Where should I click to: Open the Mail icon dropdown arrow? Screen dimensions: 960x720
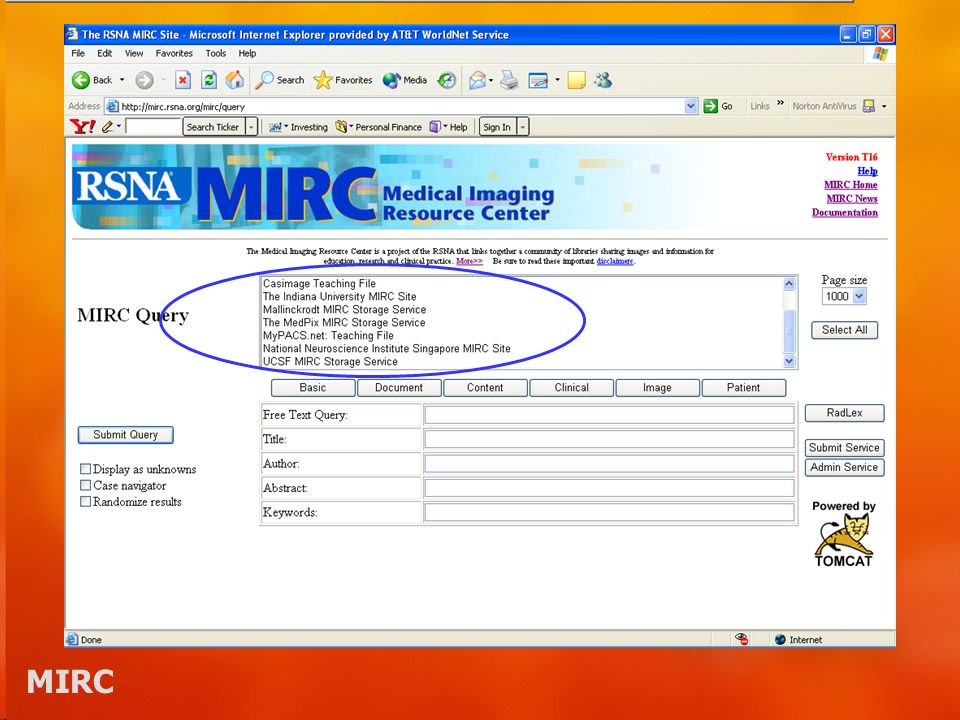click(x=491, y=80)
